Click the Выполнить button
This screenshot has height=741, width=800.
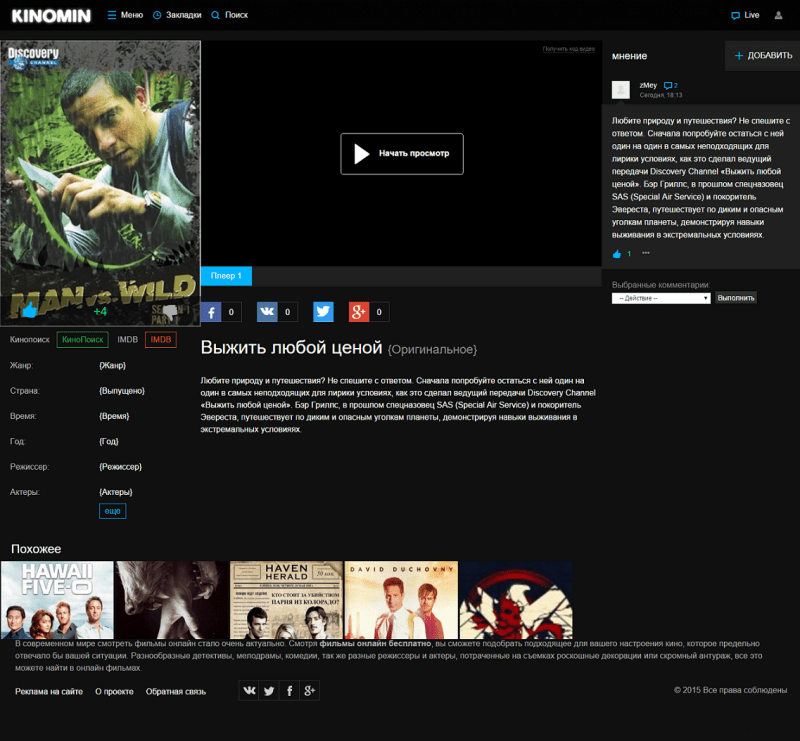(x=735, y=298)
